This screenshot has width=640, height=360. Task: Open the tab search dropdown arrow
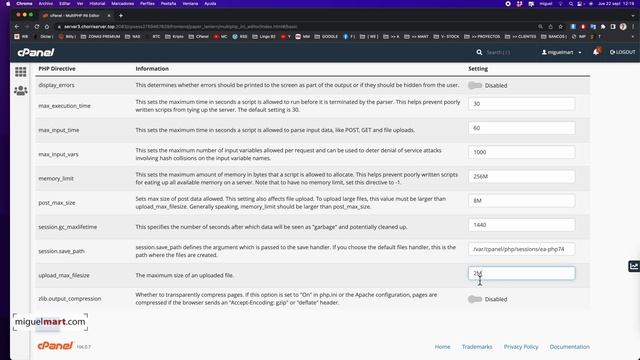[x=633, y=16]
